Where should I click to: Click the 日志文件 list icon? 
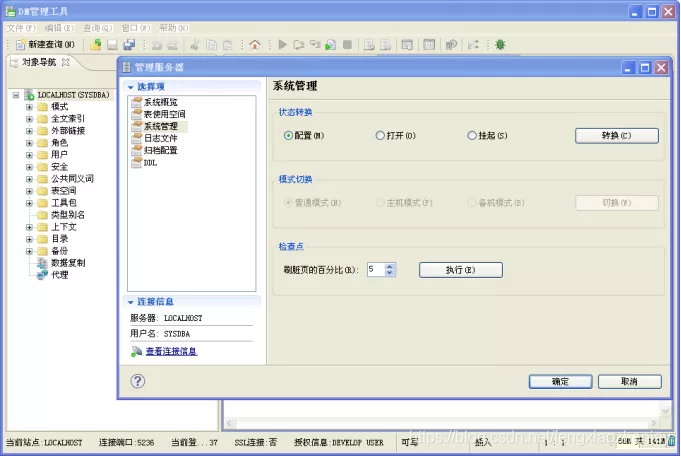[x=137, y=138]
